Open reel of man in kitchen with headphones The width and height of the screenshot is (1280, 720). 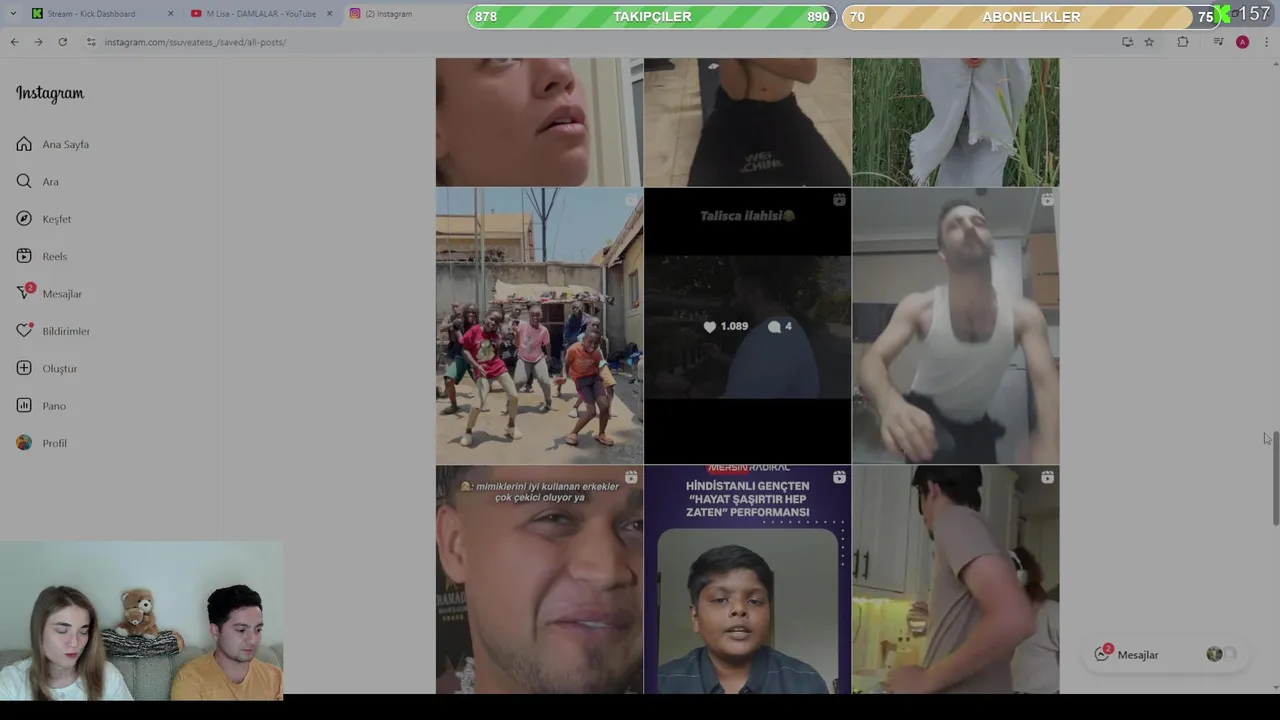(x=955, y=580)
